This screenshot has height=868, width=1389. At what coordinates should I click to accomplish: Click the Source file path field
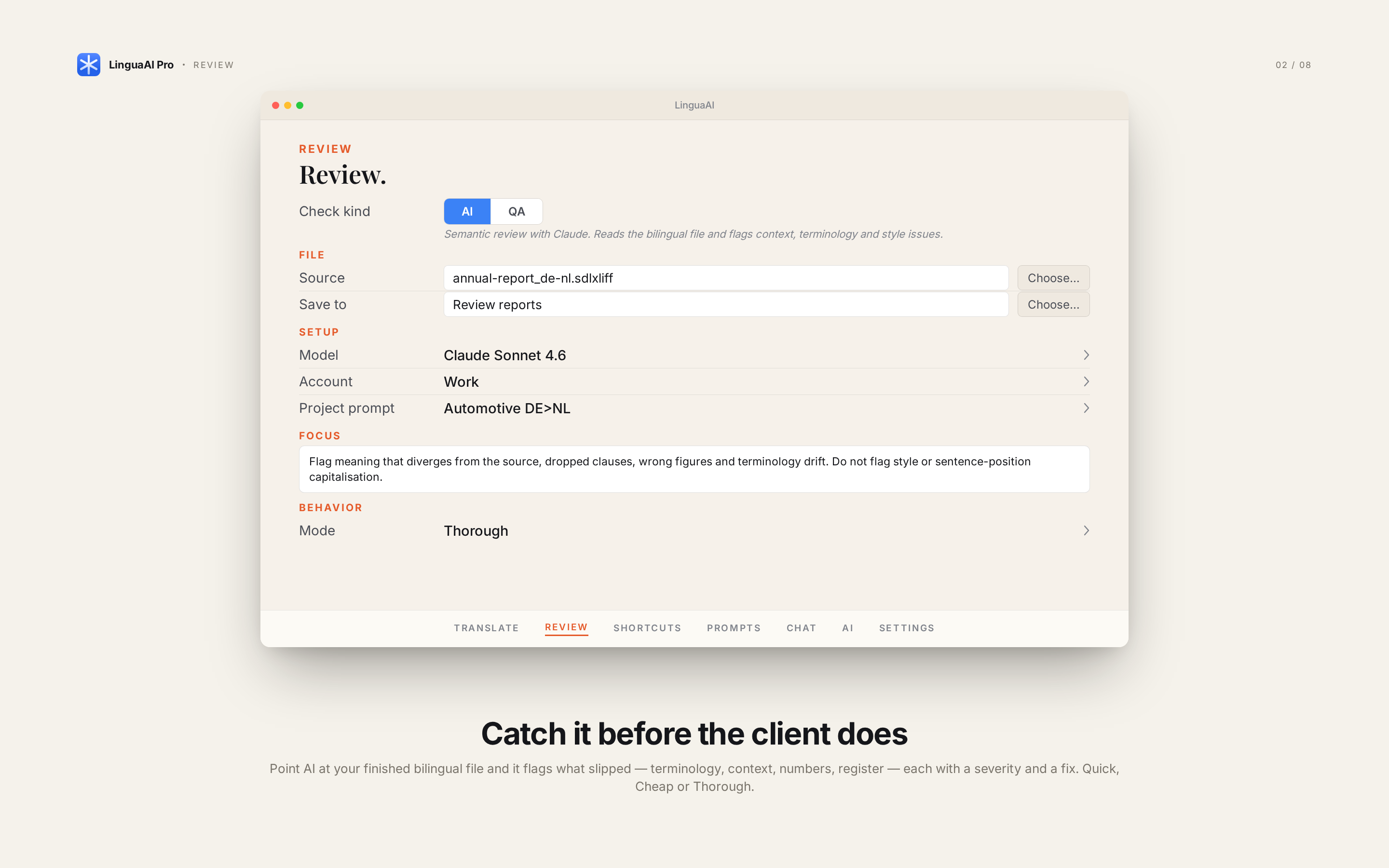(725, 278)
